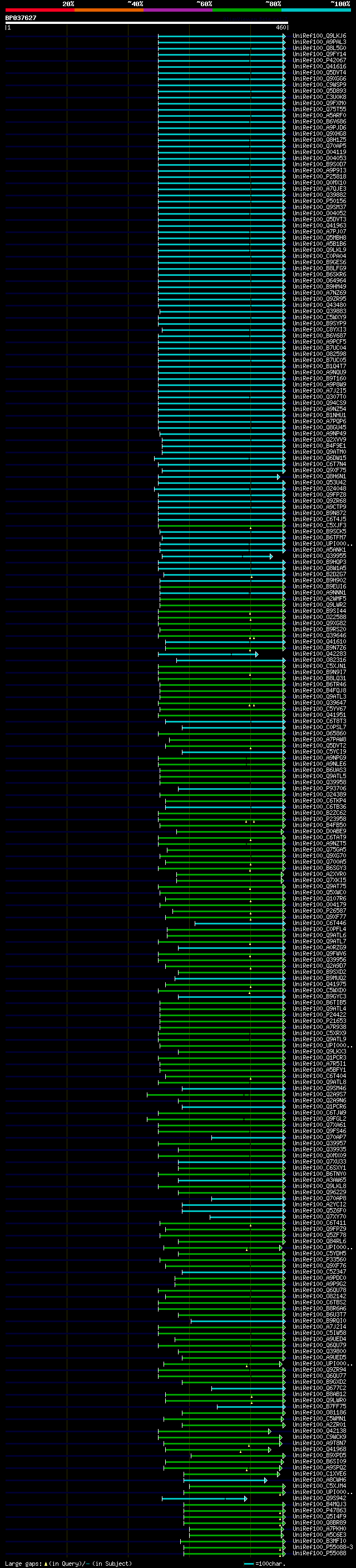Select label UniRef100_Q70AP5

point(319,146)
